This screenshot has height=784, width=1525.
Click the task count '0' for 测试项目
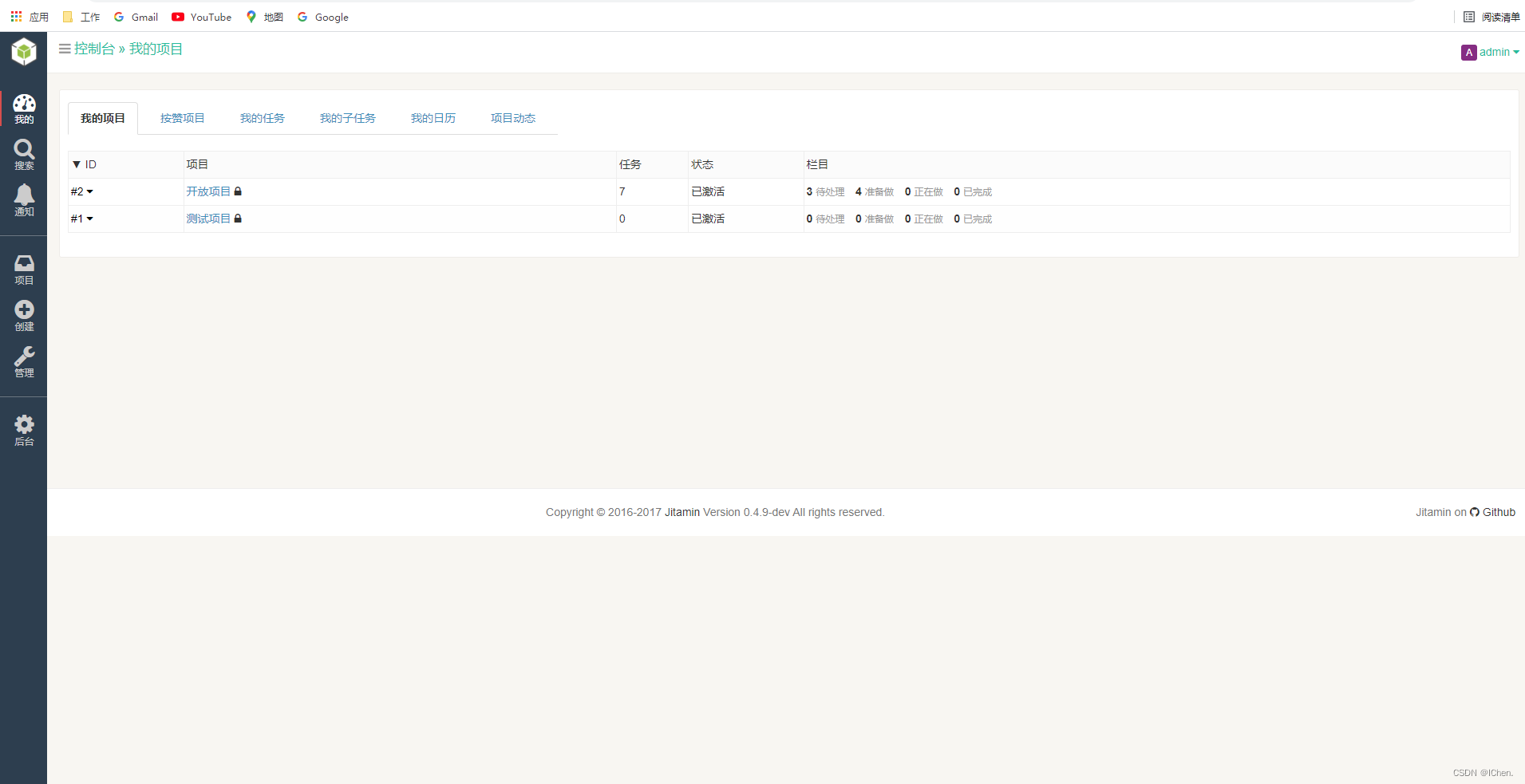[622, 219]
